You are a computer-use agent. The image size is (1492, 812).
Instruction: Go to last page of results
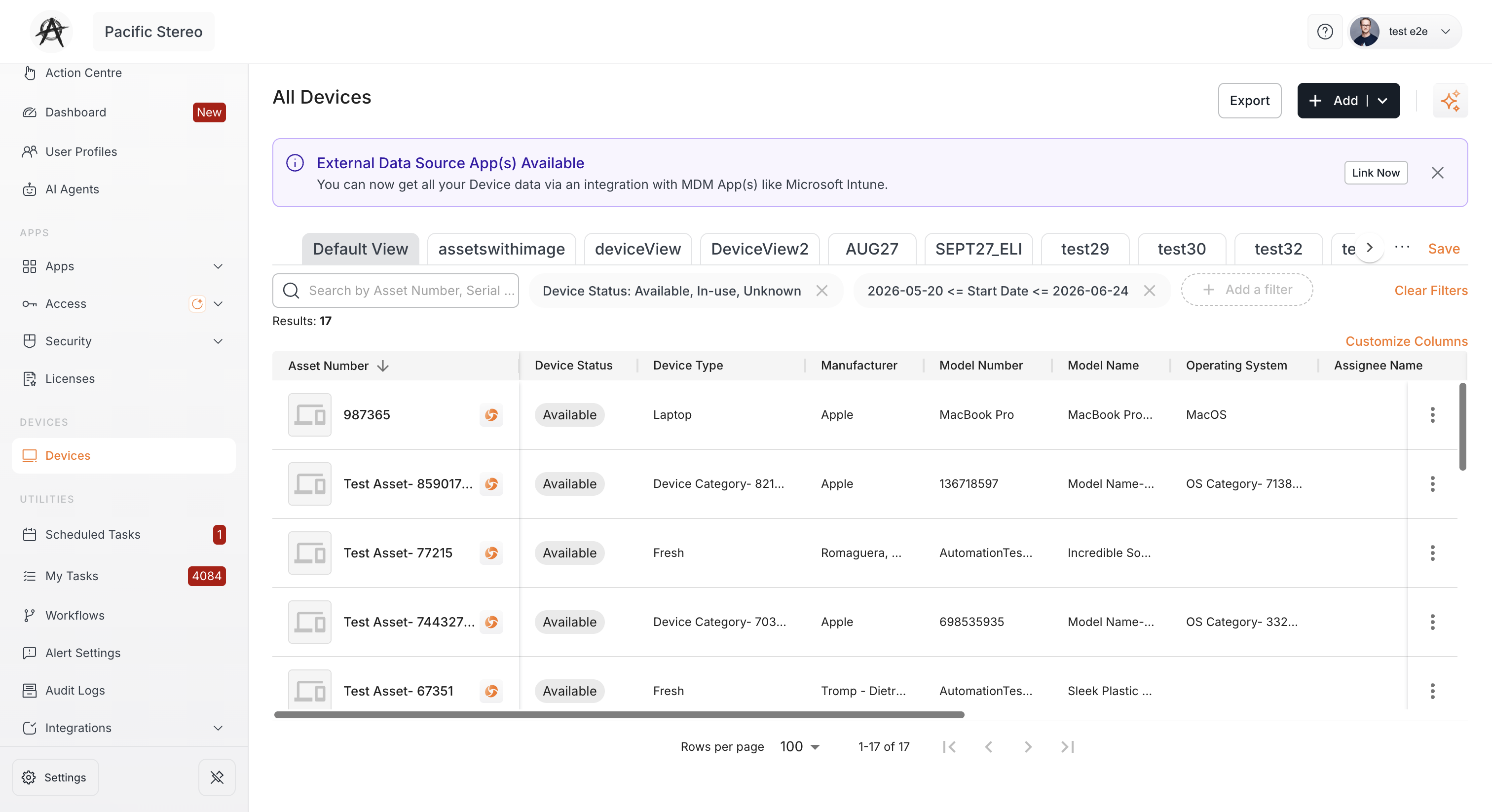tap(1067, 747)
